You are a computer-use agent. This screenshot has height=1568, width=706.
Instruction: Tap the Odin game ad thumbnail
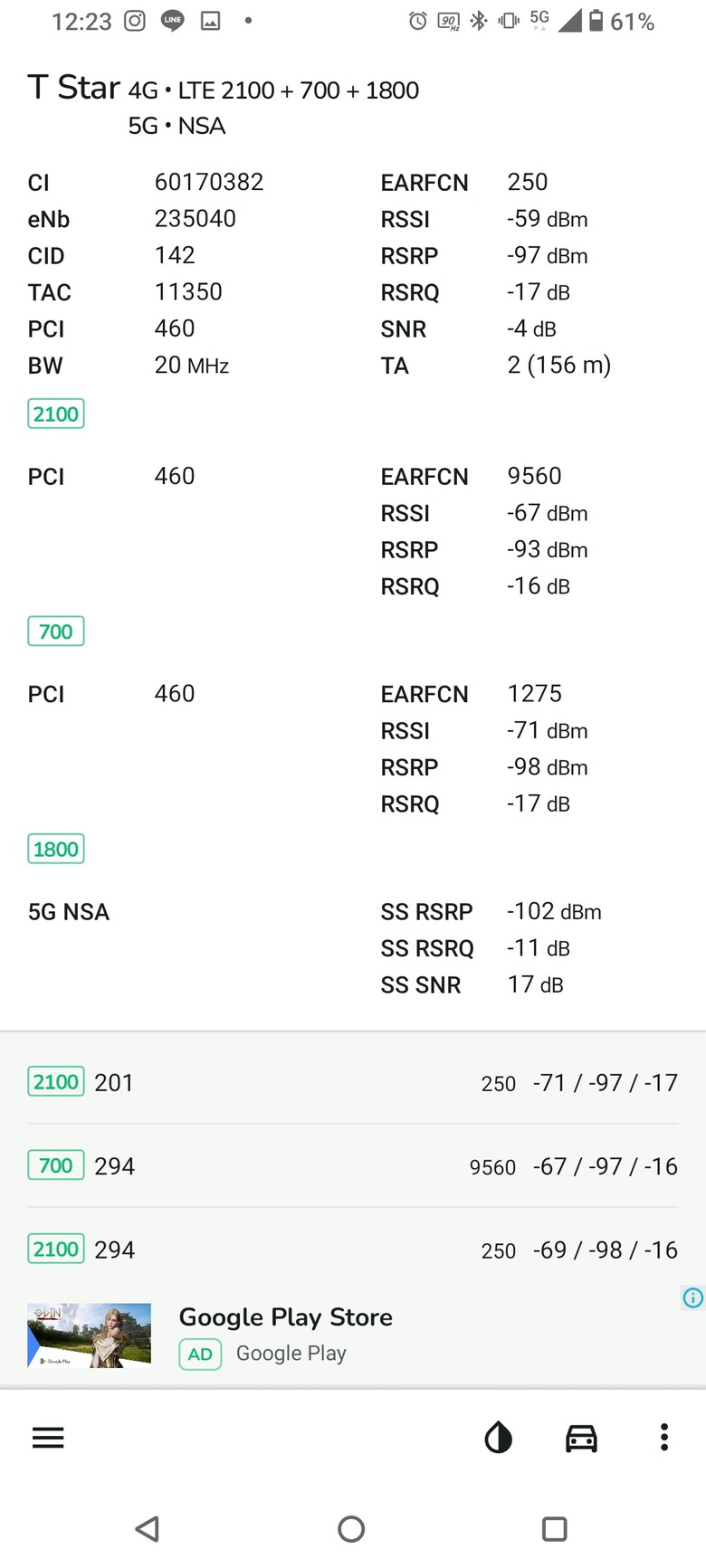90,1335
